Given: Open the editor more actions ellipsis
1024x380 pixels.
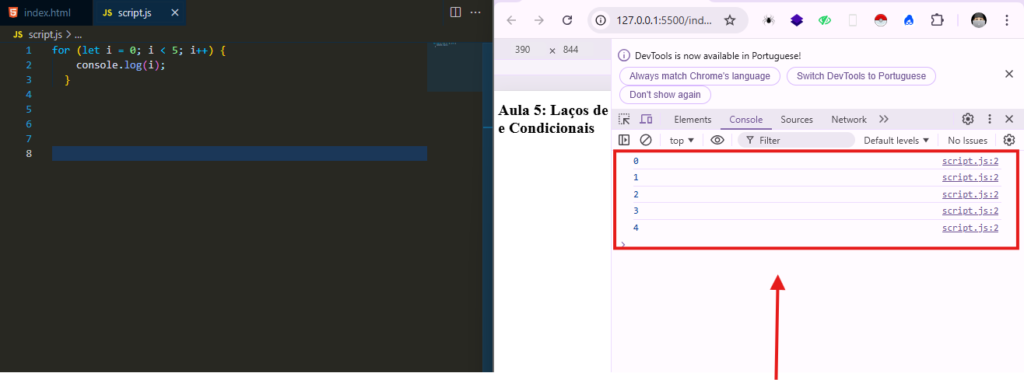Looking at the screenshot, I should [x=476, y=12].
